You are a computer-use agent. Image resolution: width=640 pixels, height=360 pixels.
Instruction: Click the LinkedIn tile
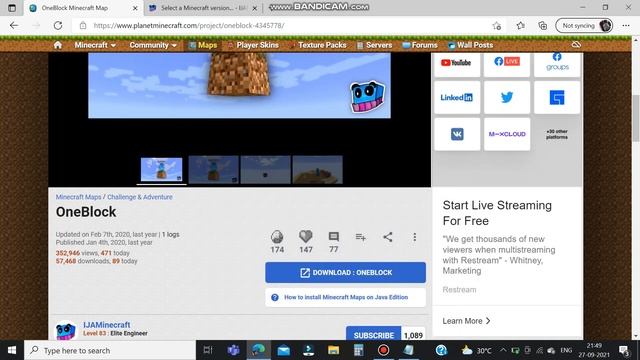(457, 97)
